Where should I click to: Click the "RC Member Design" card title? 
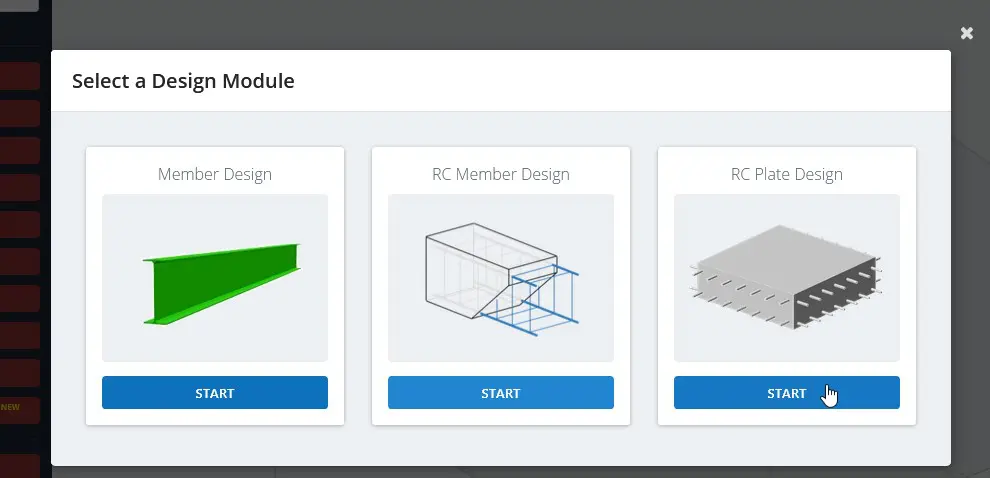point(500,174)
